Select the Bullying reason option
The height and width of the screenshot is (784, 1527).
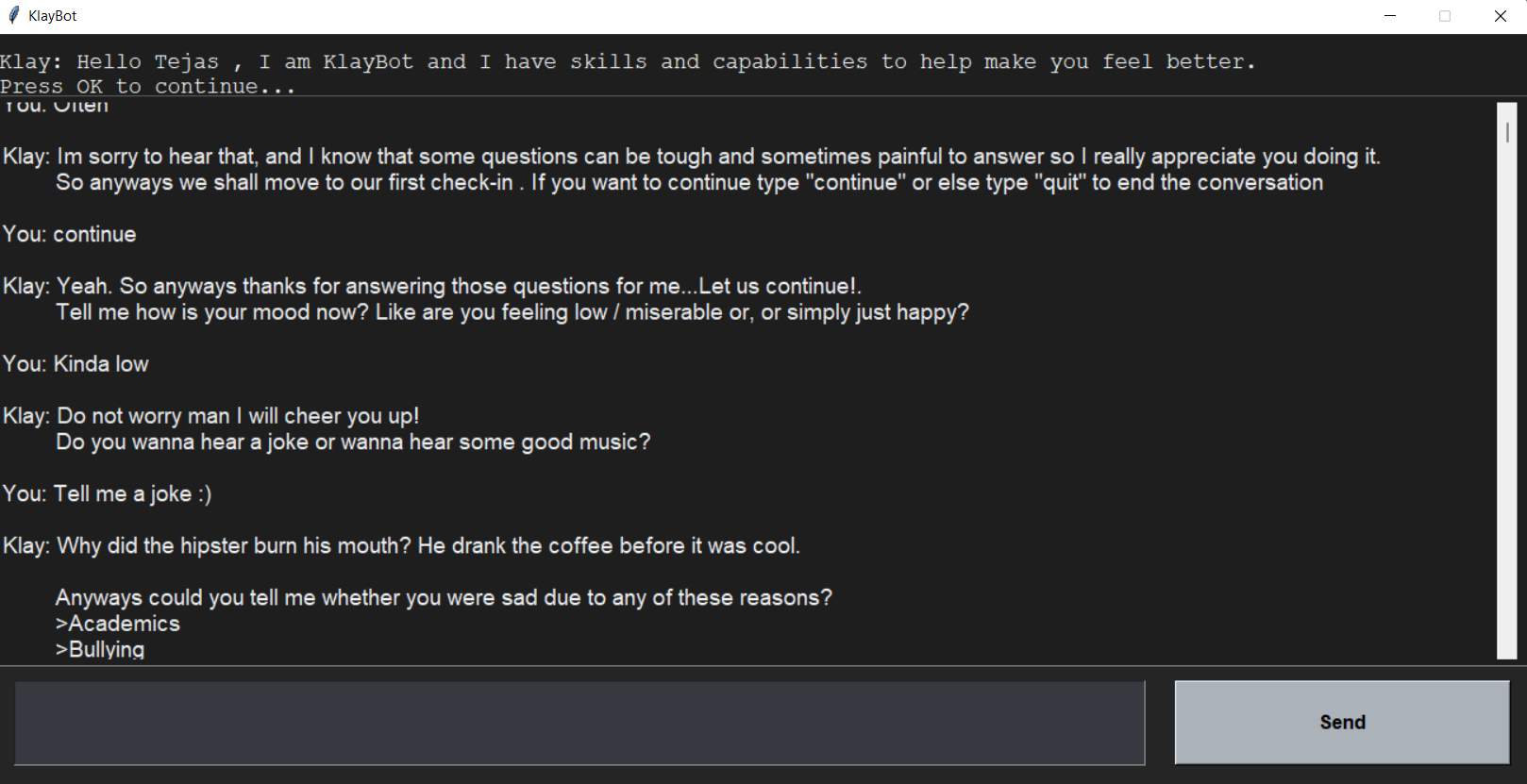click(99, 649)
